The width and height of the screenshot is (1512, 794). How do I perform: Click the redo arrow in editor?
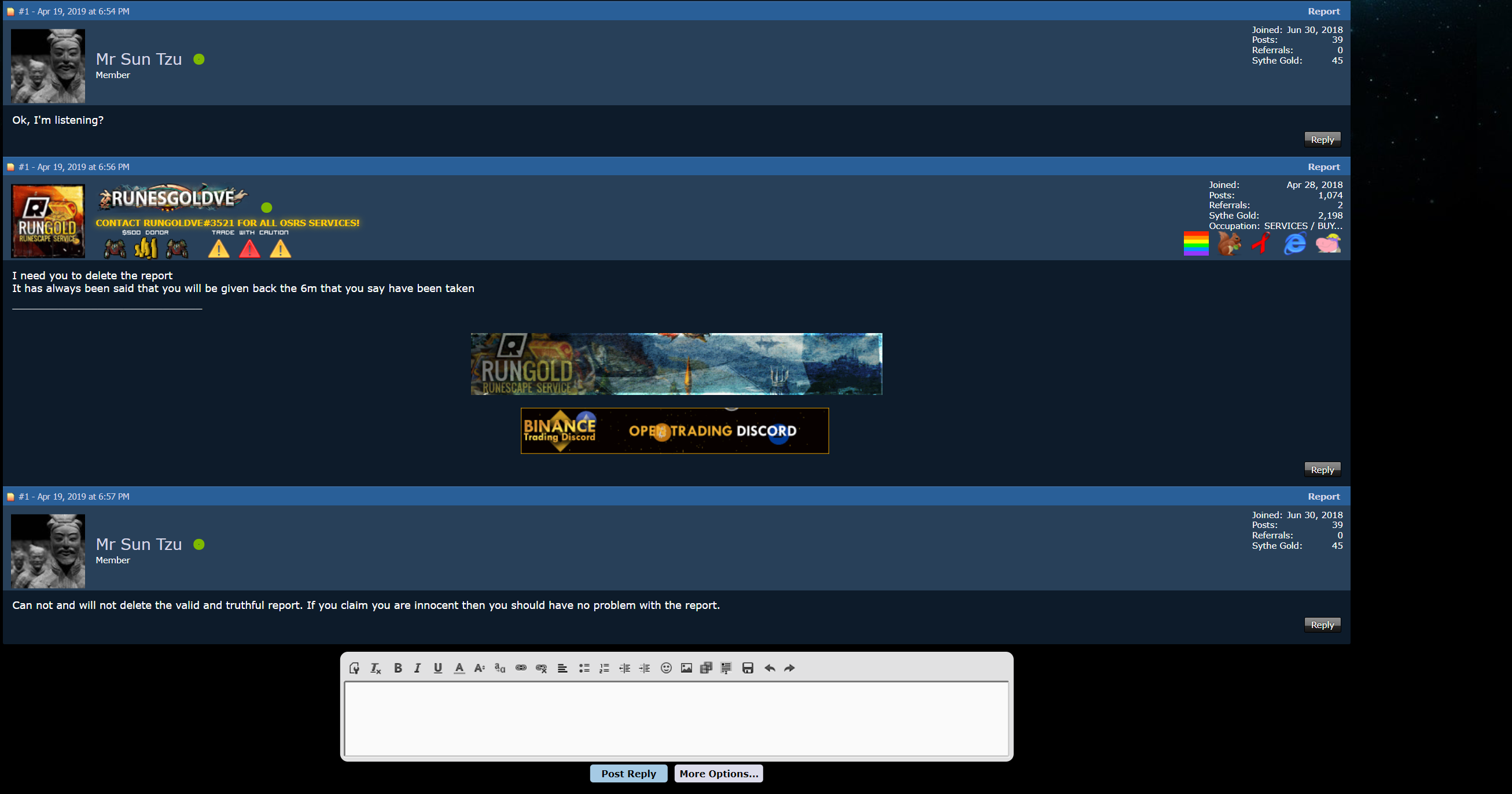coord(789,668)
